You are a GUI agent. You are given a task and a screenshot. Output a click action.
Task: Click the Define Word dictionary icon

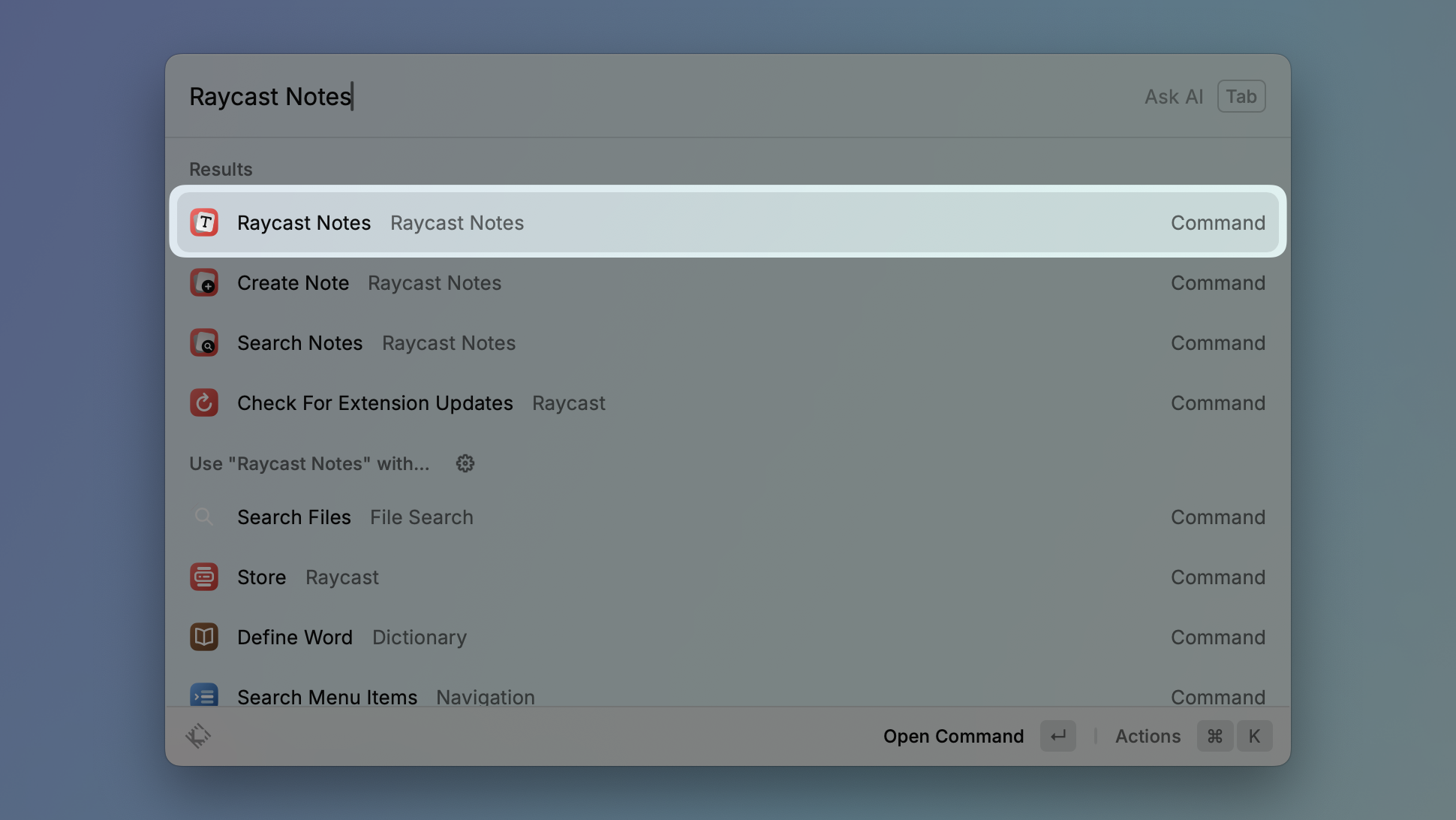click(x=204, y=638)
